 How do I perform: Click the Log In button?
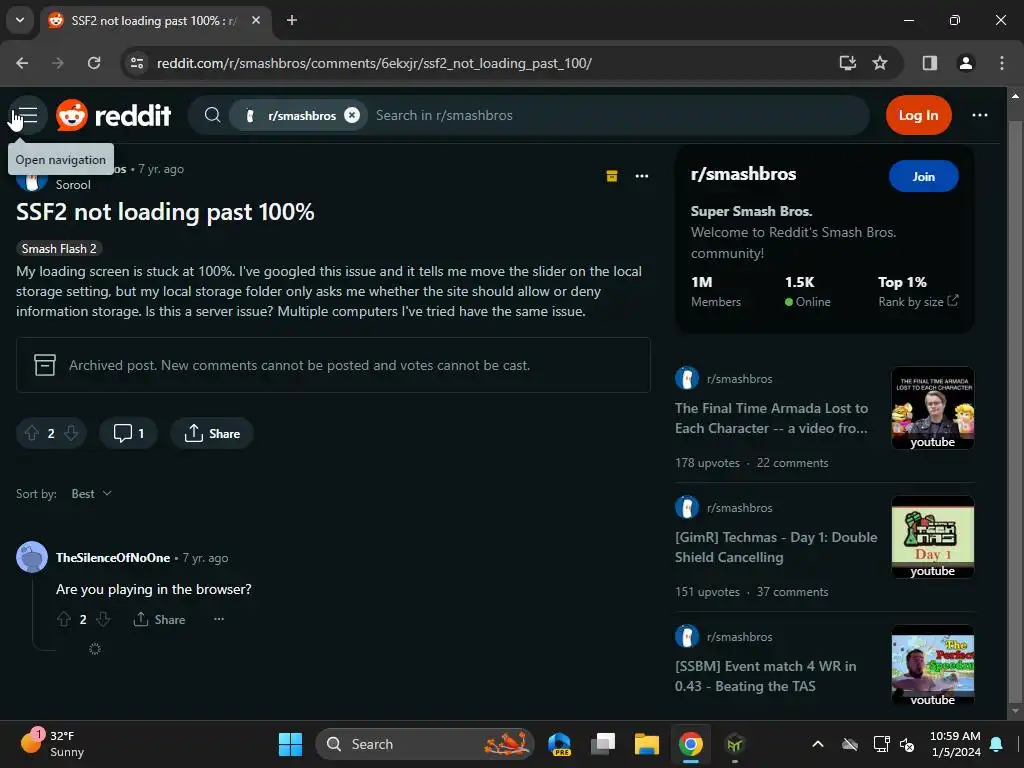point(918,116)
